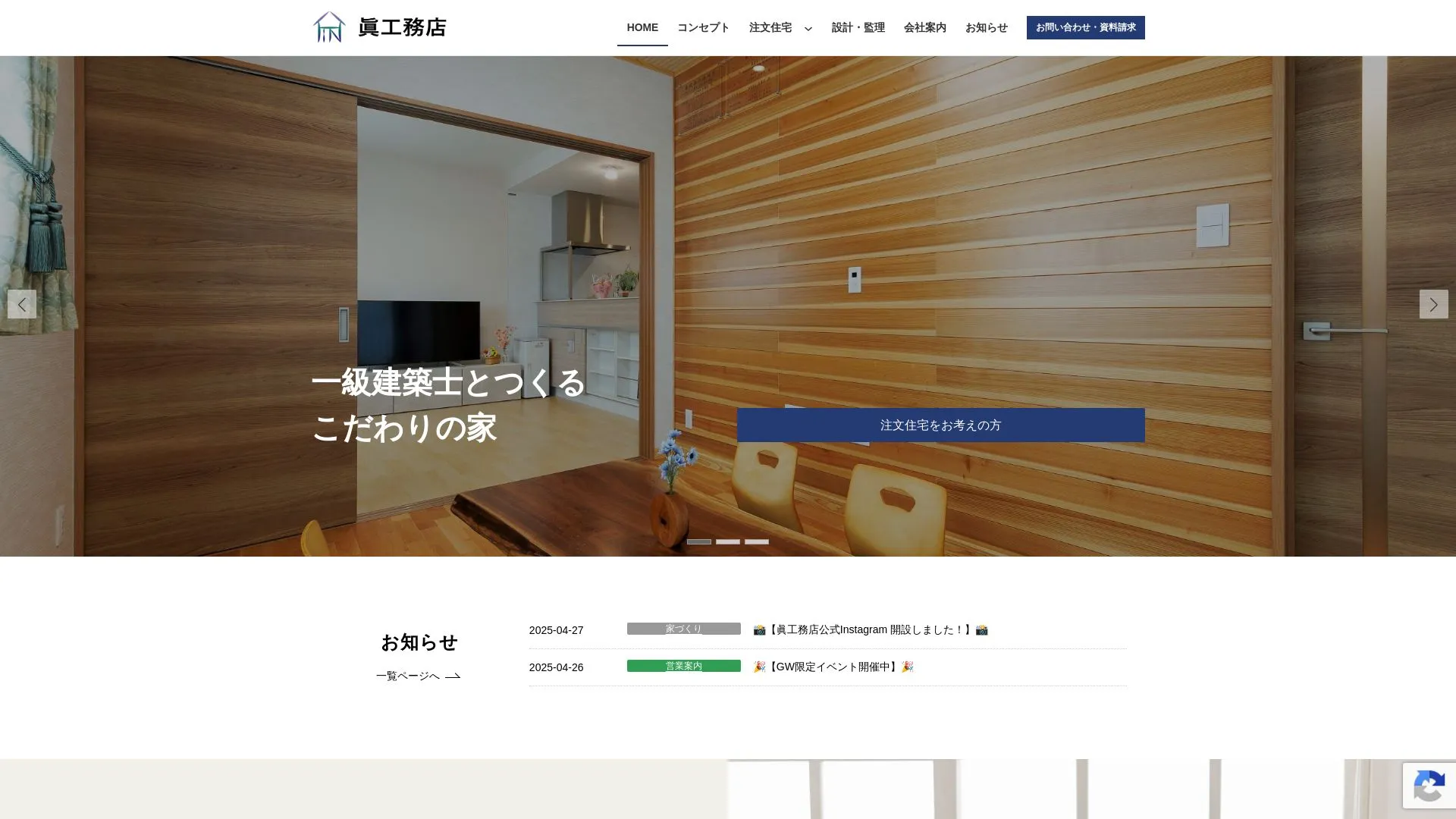The image size is (1456, 819).
Task: Show previous slide with left arrow
Action: point(22,304)
